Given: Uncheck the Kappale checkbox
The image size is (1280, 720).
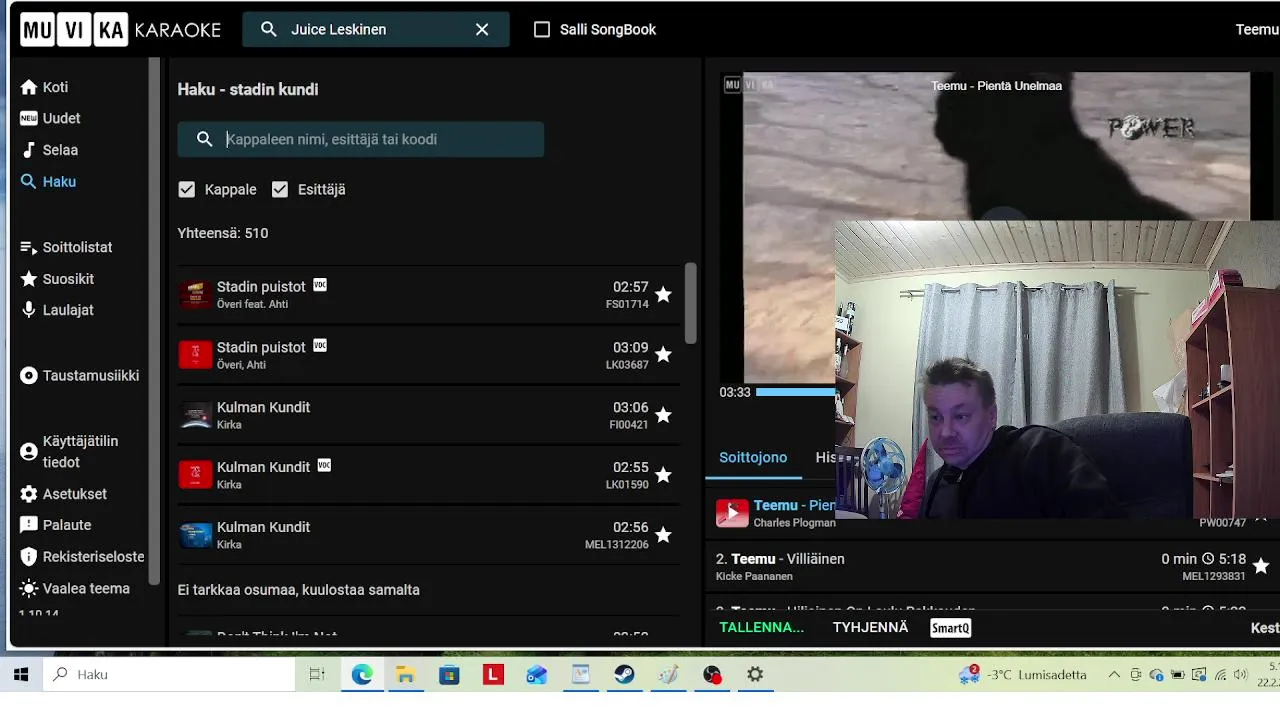Looking at the screenshot, I should (x=187, y=189).
